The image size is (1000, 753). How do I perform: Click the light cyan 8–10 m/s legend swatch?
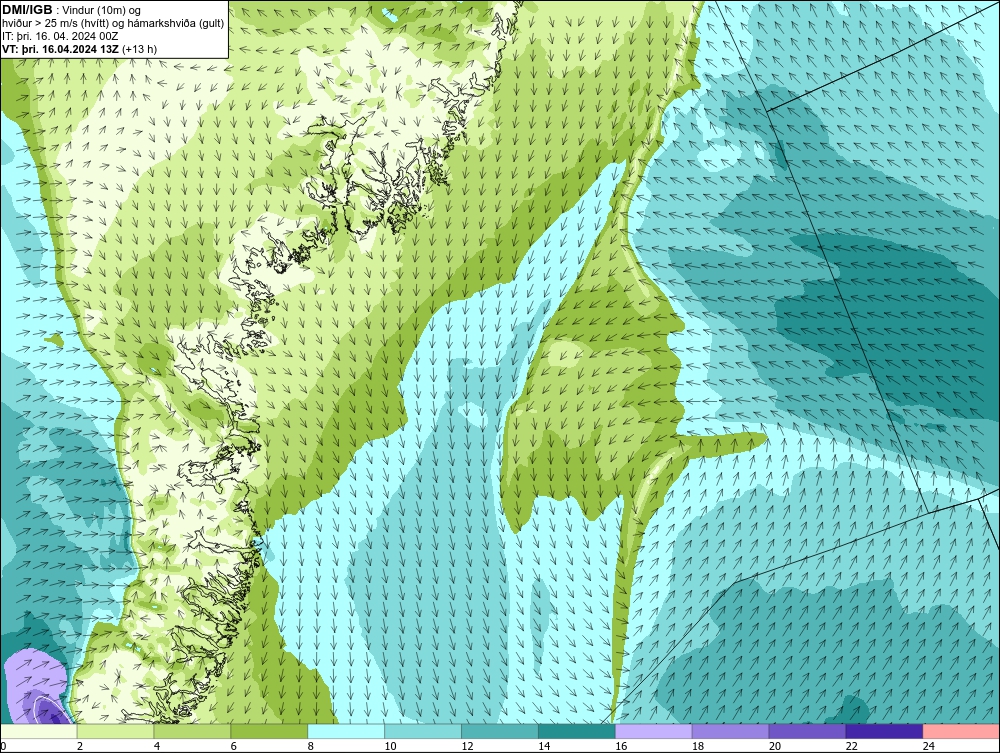[346, 731]
